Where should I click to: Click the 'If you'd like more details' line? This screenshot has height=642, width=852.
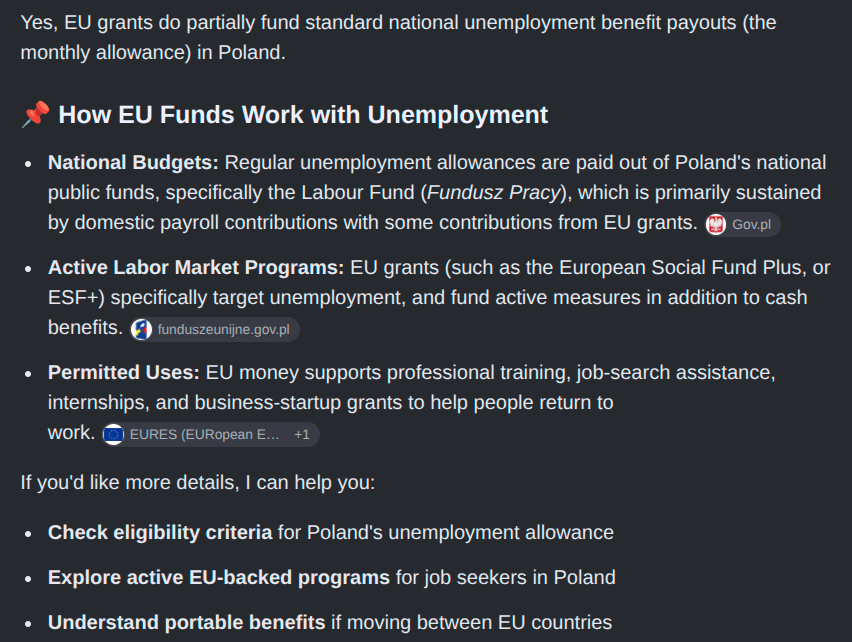198,482
